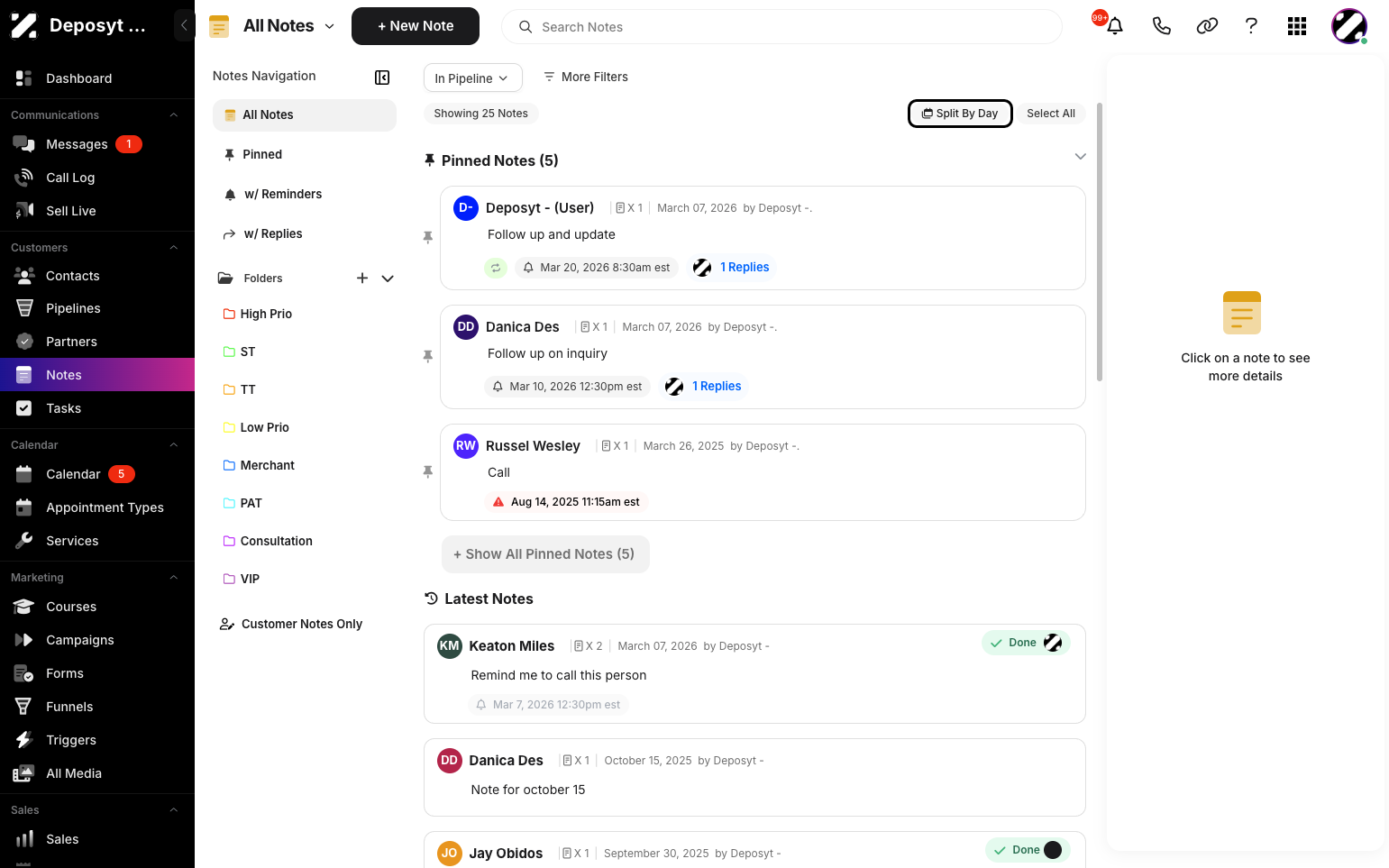The image size is (1389, 868).
Task: Toggle the Split By Day view
Action: pos(960,114)
